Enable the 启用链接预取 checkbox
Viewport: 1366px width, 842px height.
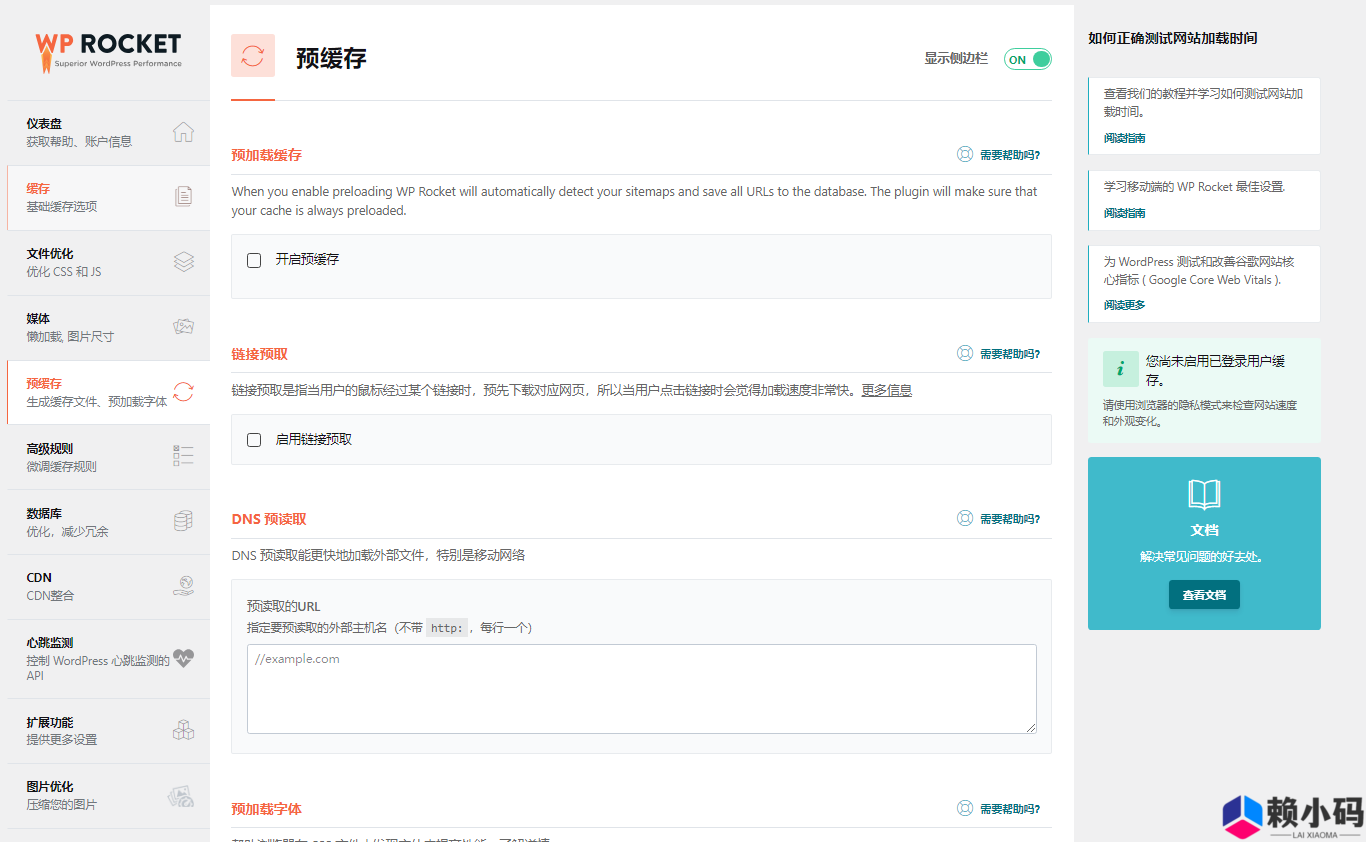tap(254, 440)
